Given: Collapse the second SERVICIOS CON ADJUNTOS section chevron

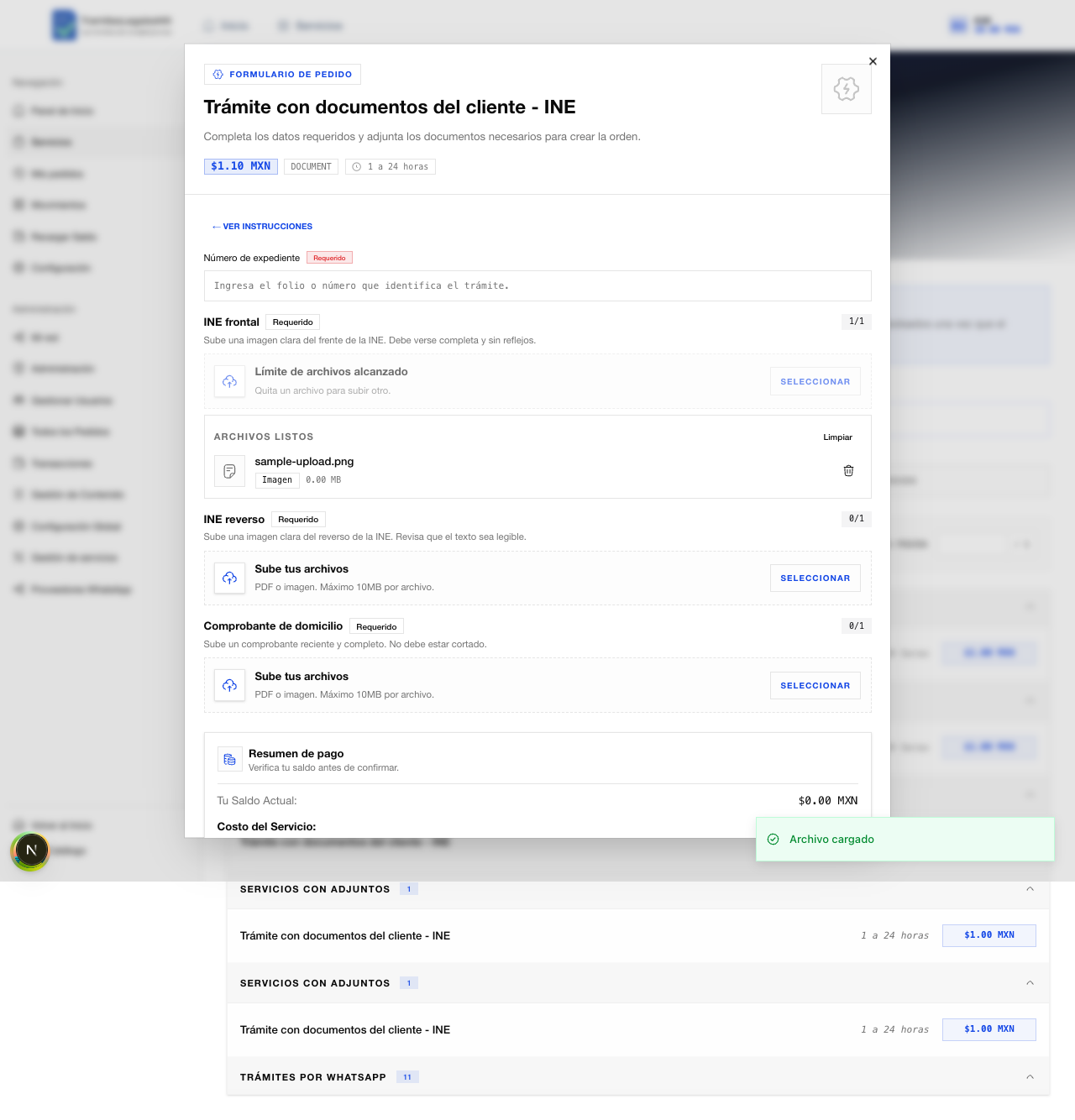Looking at the screenshot, I should pos(1030,983).
